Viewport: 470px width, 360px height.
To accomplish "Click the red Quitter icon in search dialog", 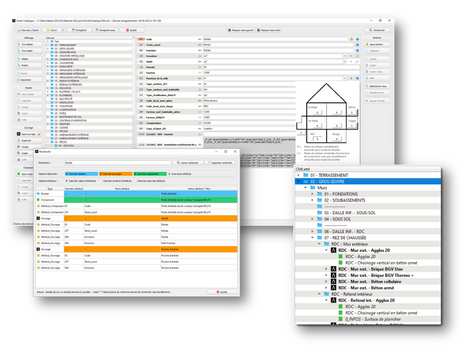I will click(218, 292).
